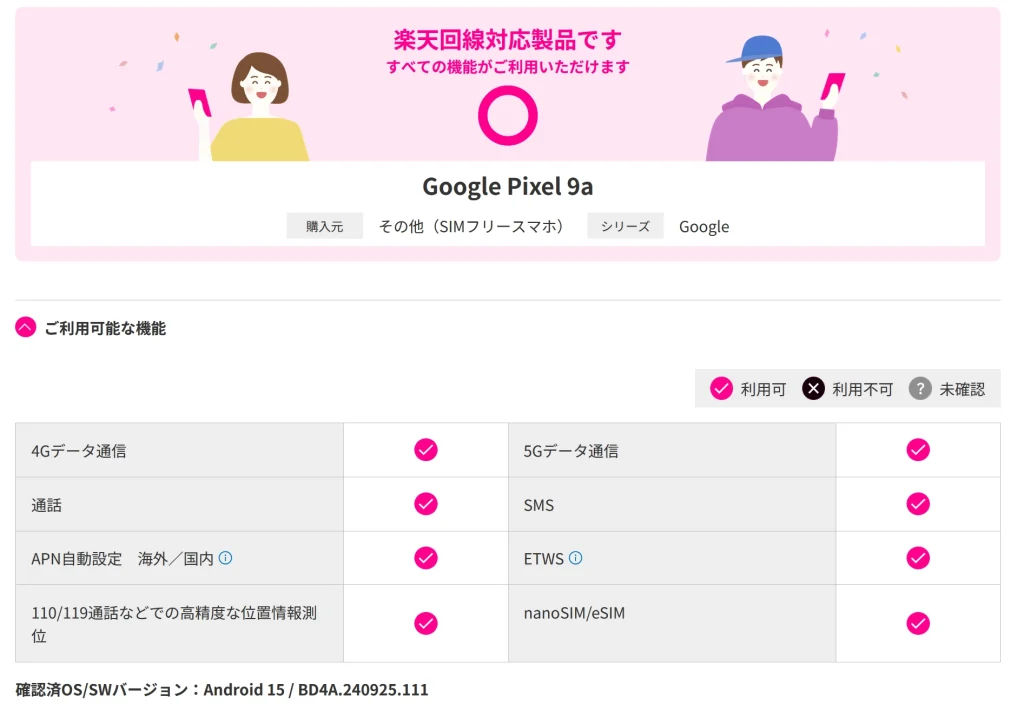Click the checkmark icon for 4Gデータ通信
The image size is (1024, 710).
tap(426, 449)
